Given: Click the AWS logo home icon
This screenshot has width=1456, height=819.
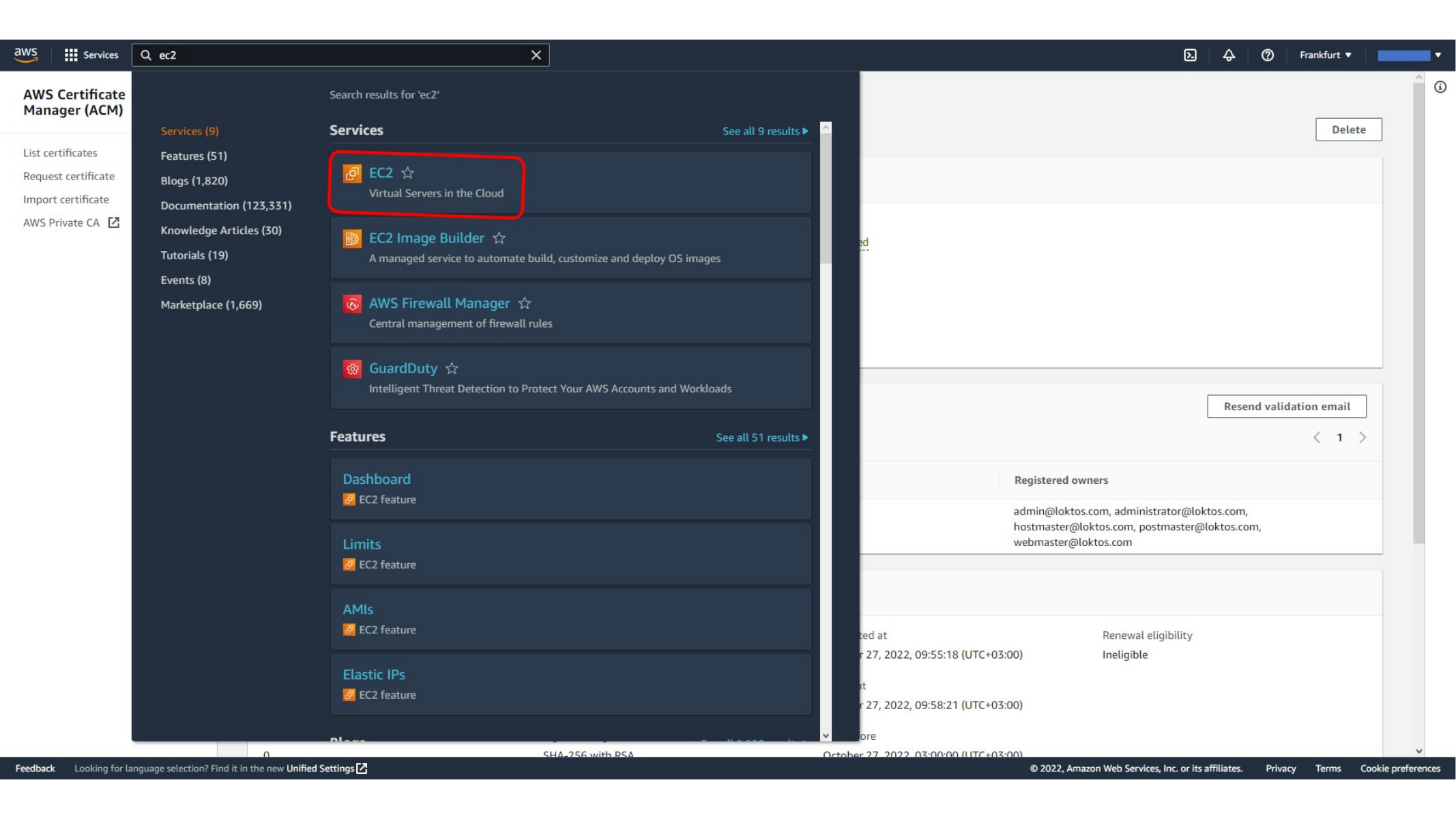Looking at the screenshot, I should 26,55.
